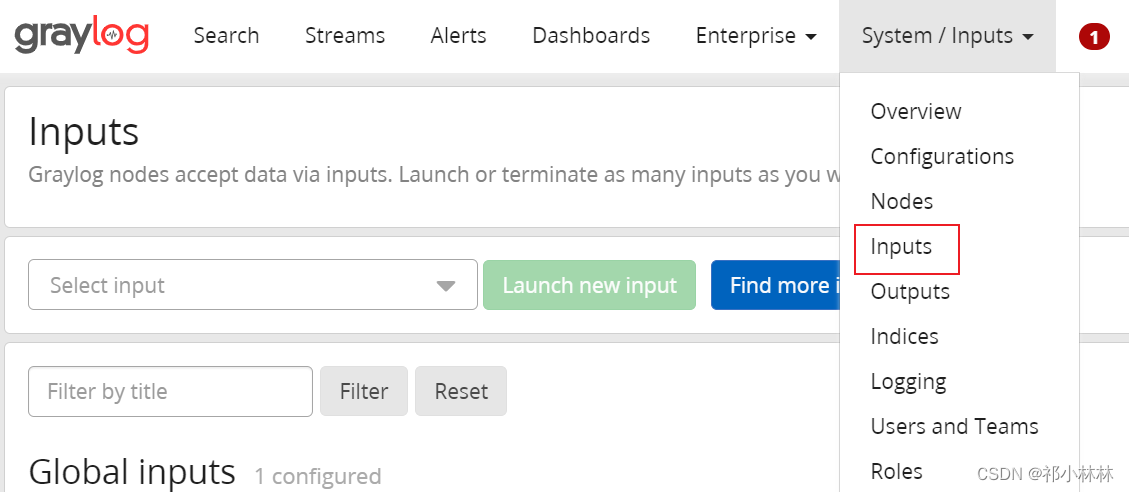The image size is (1129, 492).
Task: Open the Search page
Action: tap(226, 35)
